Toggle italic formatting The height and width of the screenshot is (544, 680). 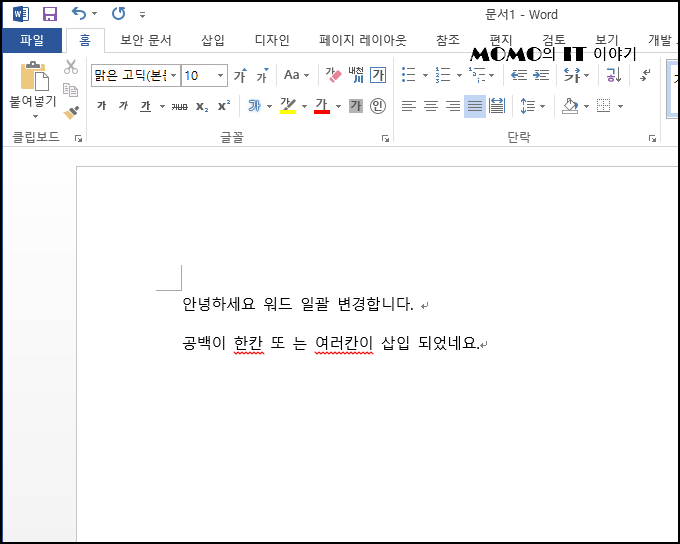[x=124, y=106]
